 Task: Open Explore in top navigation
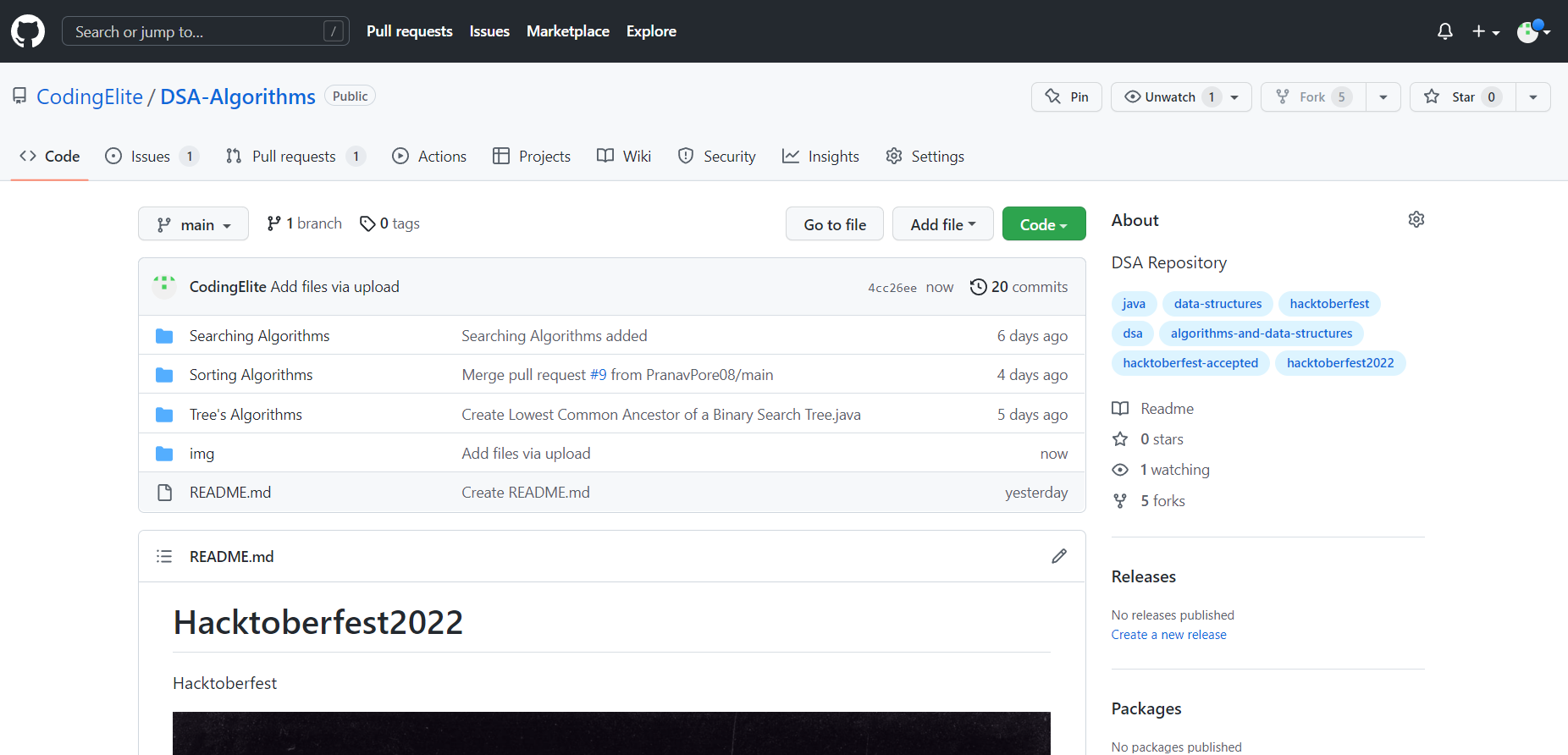coord(651,31)
